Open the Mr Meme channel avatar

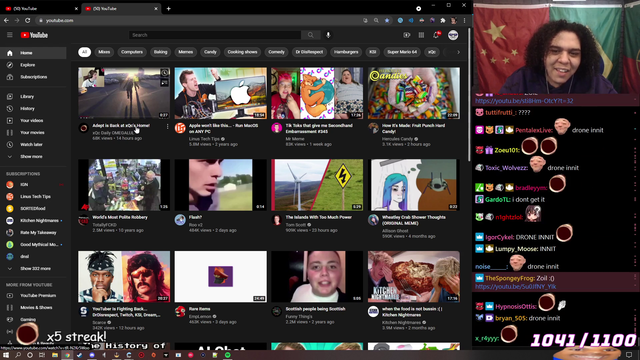[x=277, y=128]
